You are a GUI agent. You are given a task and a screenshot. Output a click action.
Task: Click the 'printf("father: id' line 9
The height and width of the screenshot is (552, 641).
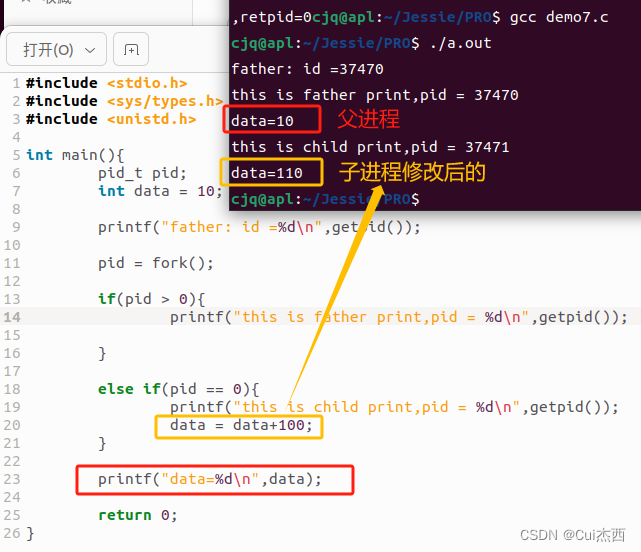click(259, 227)
